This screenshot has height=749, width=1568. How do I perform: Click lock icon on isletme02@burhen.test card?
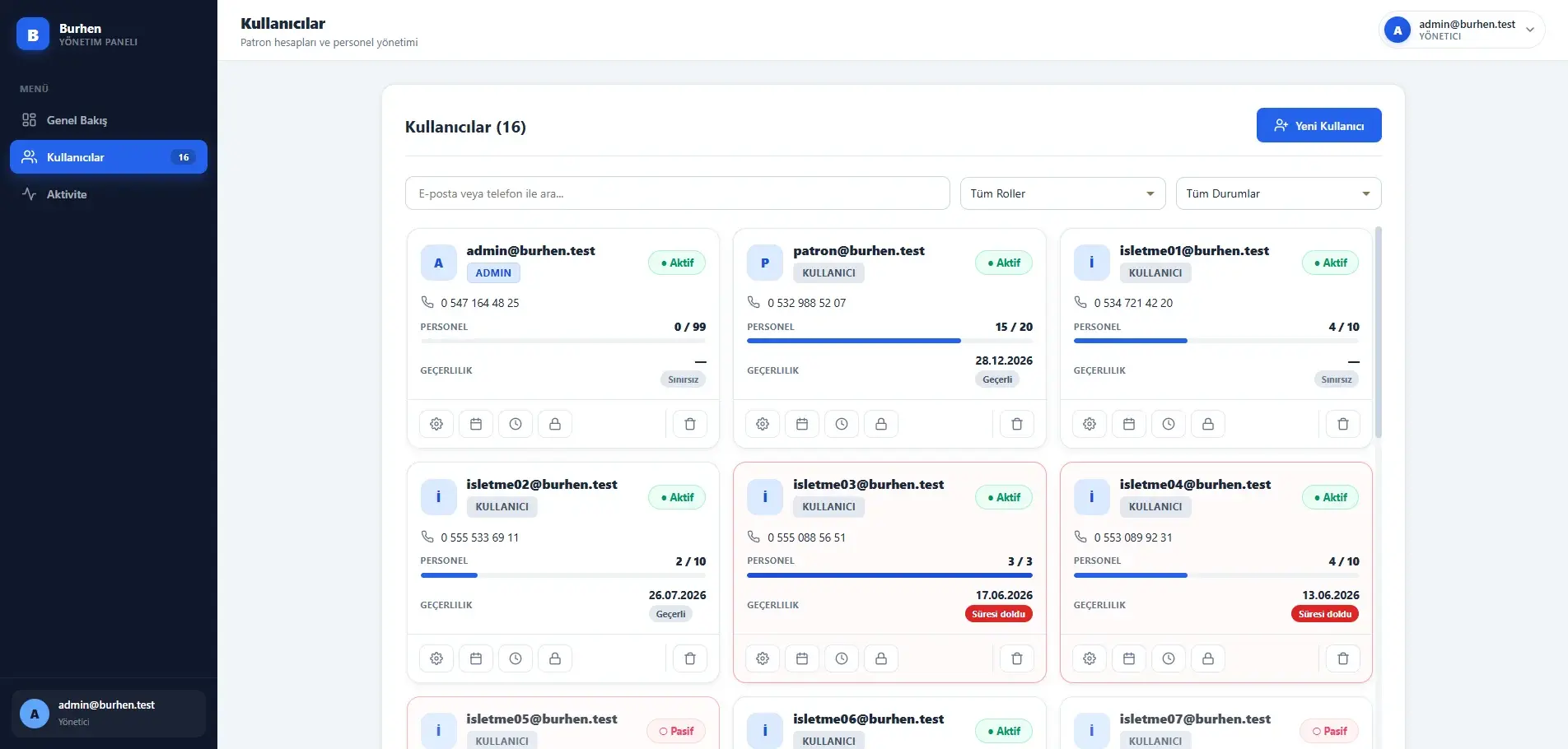pyautogui.click(x=555, y=658)
